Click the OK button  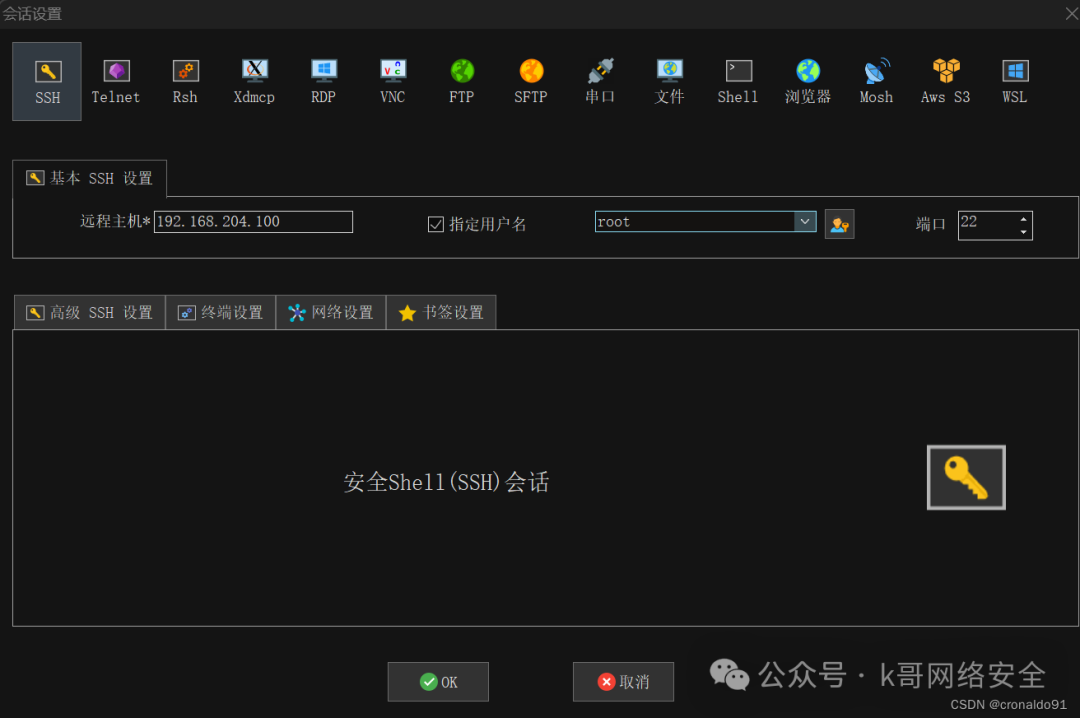pos(437,681)
